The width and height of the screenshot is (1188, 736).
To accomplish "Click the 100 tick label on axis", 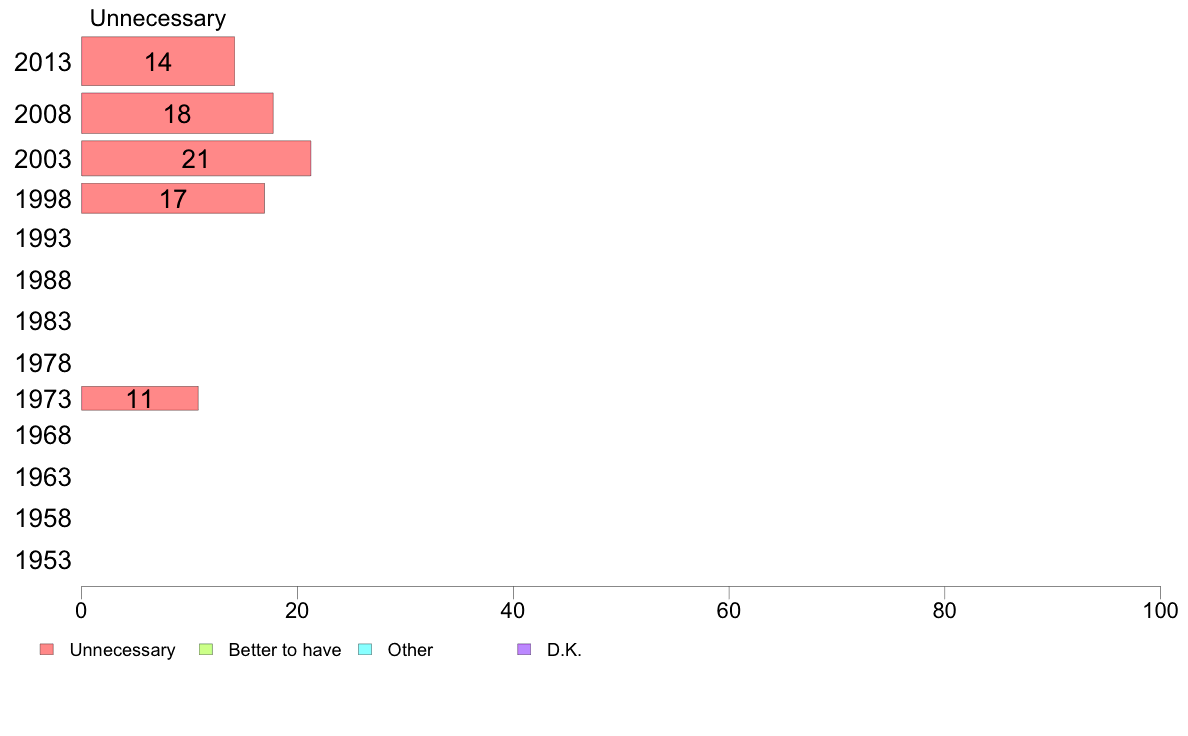I will point(1160,611).
